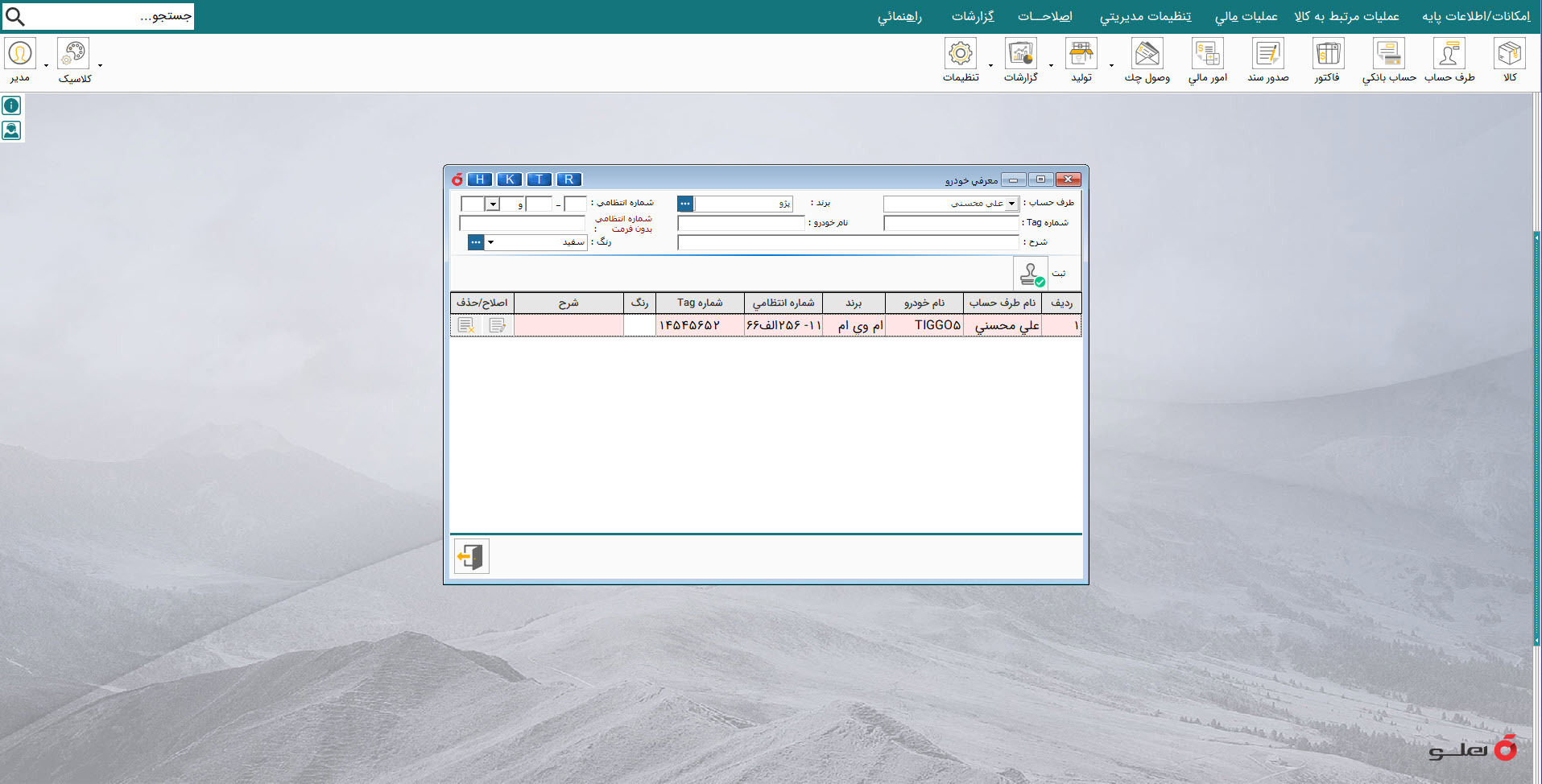Expand the arrow beside تنظيمات toolbar icon
This screenshot has width=1542, height=784.
(x=991, y=65)
